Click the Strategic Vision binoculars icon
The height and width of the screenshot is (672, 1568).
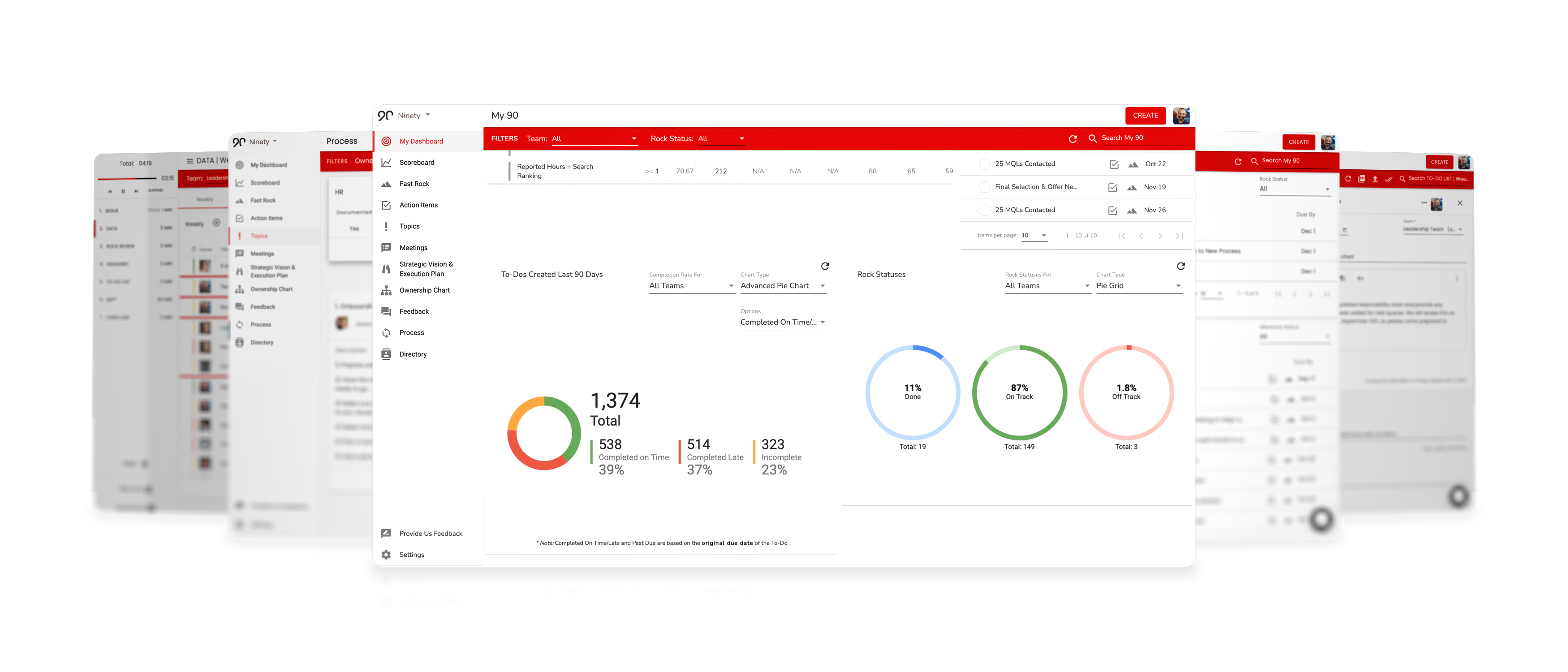click(x=386, y=269)
